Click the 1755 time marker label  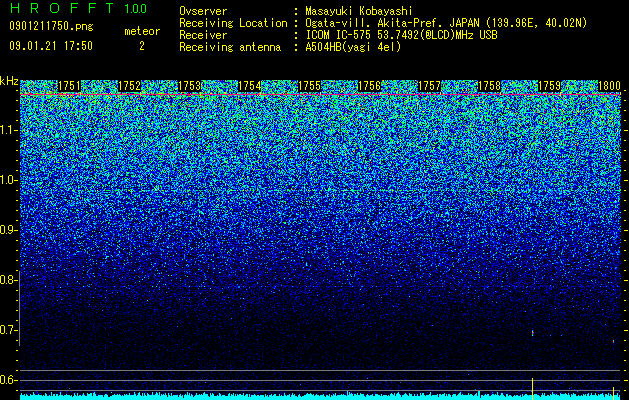click(310, 86)
